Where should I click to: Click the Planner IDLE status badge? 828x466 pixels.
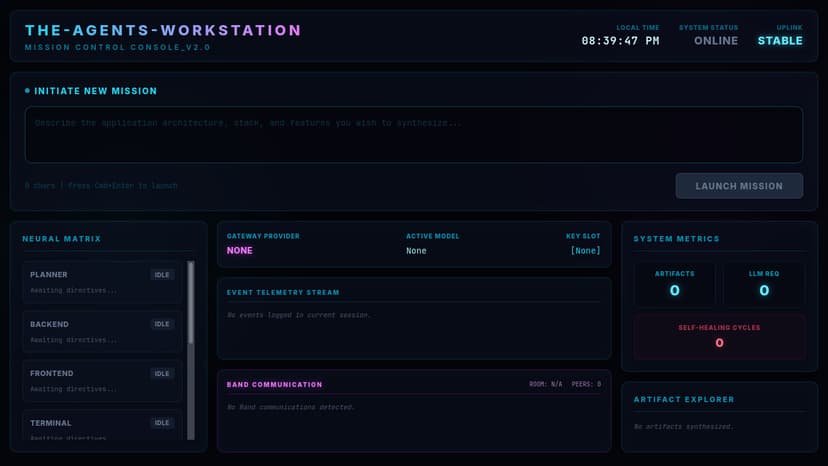162,275
